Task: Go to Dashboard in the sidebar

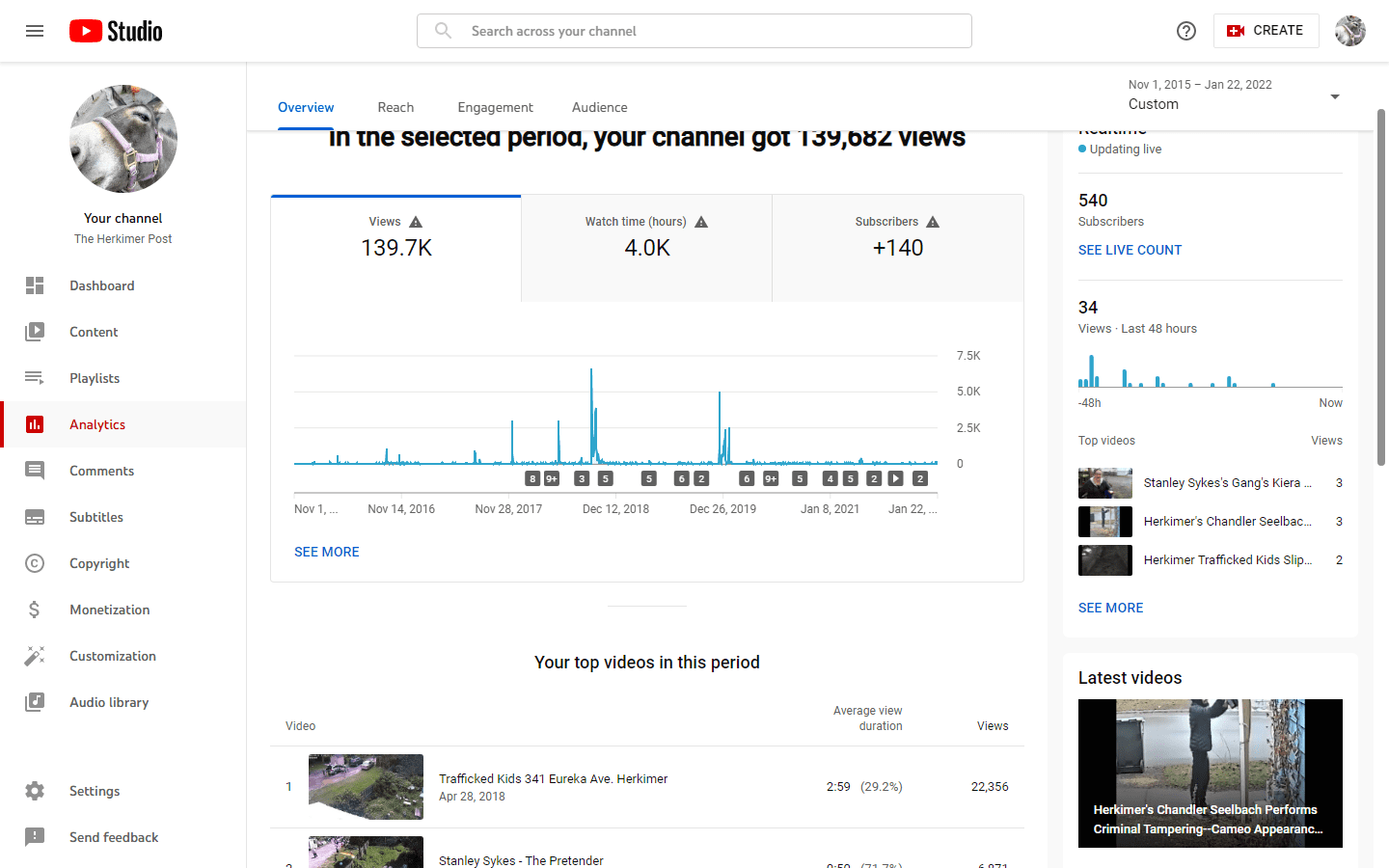Action: click(x=123, y=285)
